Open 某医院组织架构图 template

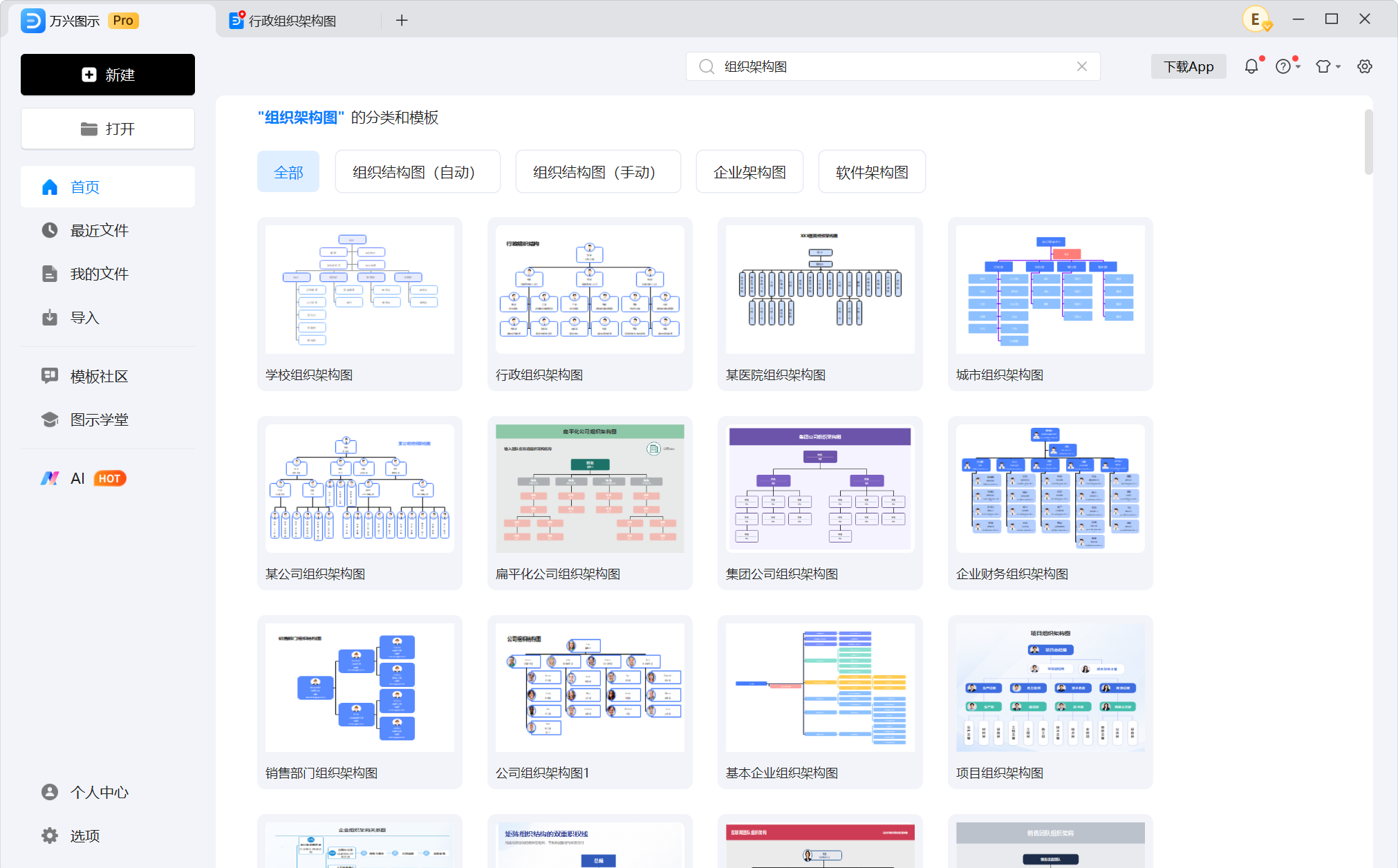[x=820, y=304]
